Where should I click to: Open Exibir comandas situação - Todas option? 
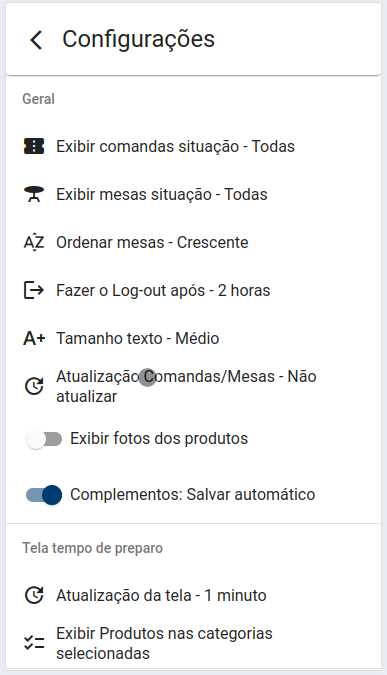(193, 146)
